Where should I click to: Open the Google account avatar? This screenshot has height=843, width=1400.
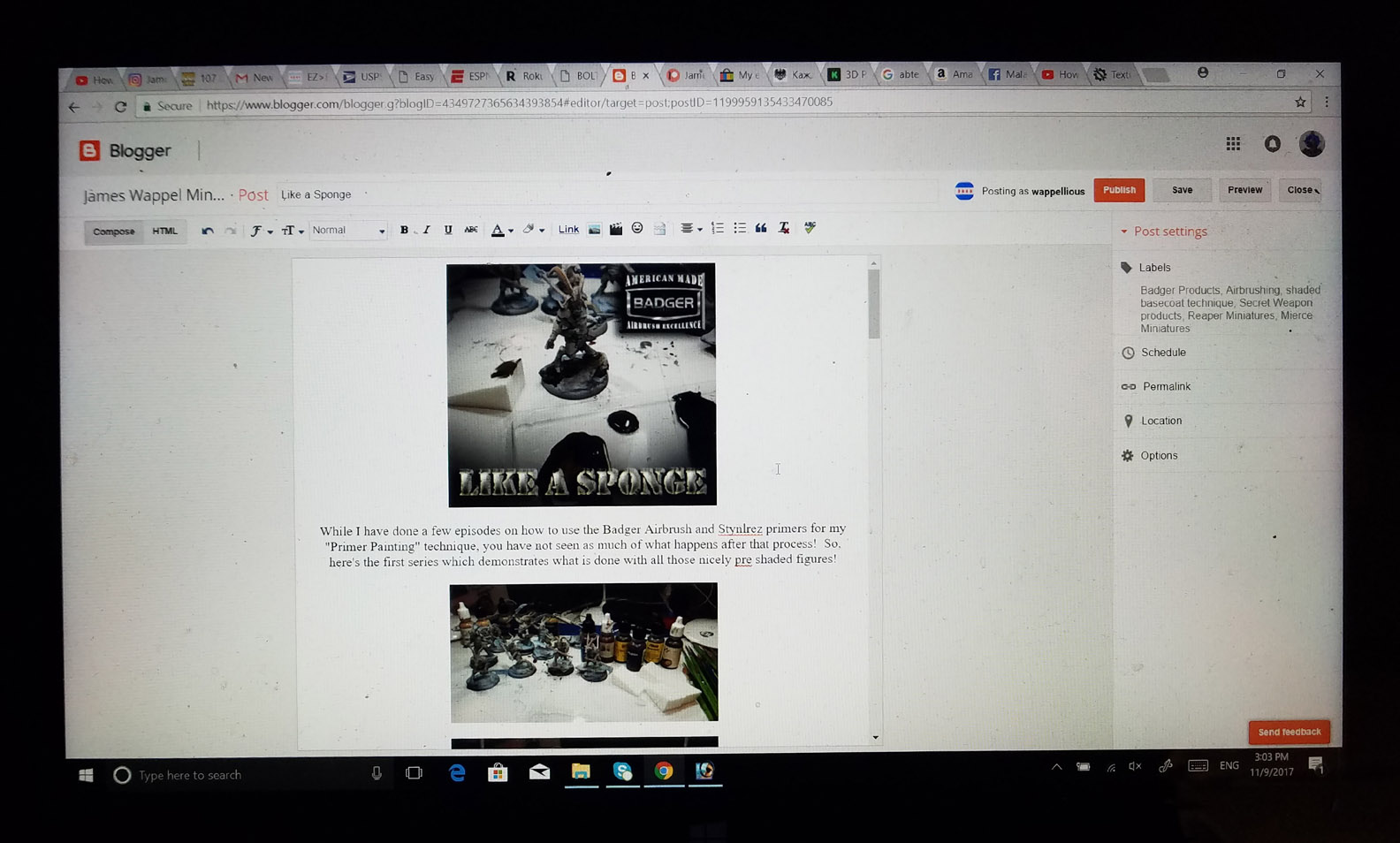[1312, 143]
